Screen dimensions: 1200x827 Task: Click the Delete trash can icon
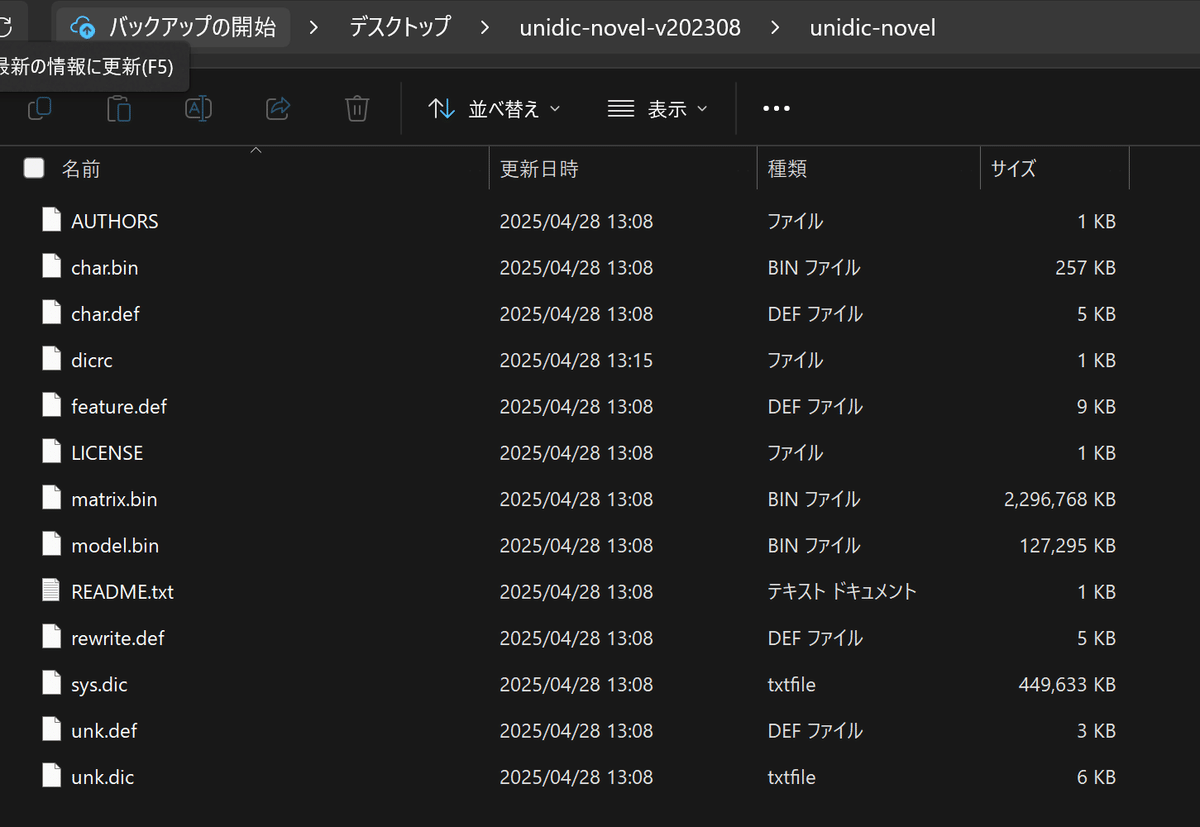coord(357,108)
